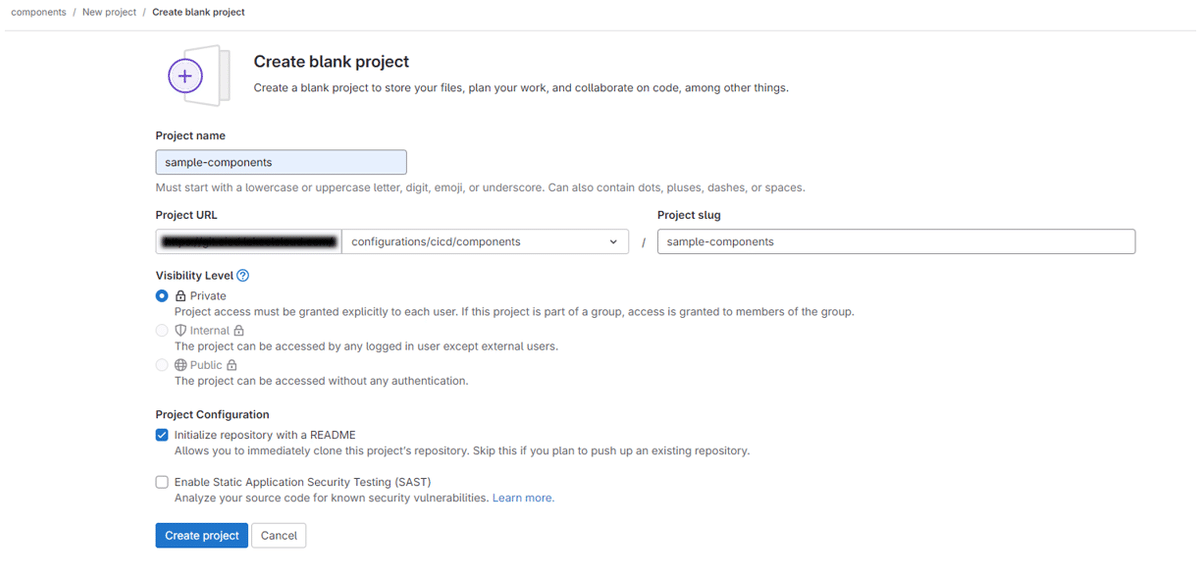This screenshot has width=1200, height=580.
Task: Focus the Project slug input field
Action: (x=895, y=242)
